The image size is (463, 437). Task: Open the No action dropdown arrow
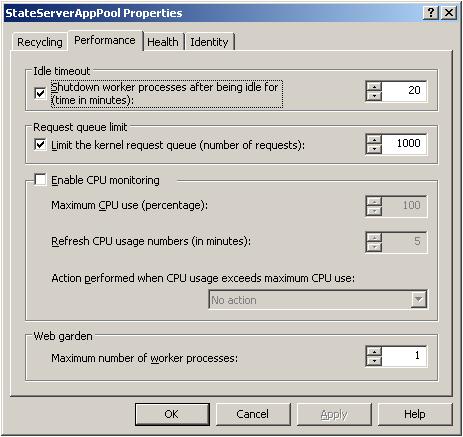(x=418, y=300)
